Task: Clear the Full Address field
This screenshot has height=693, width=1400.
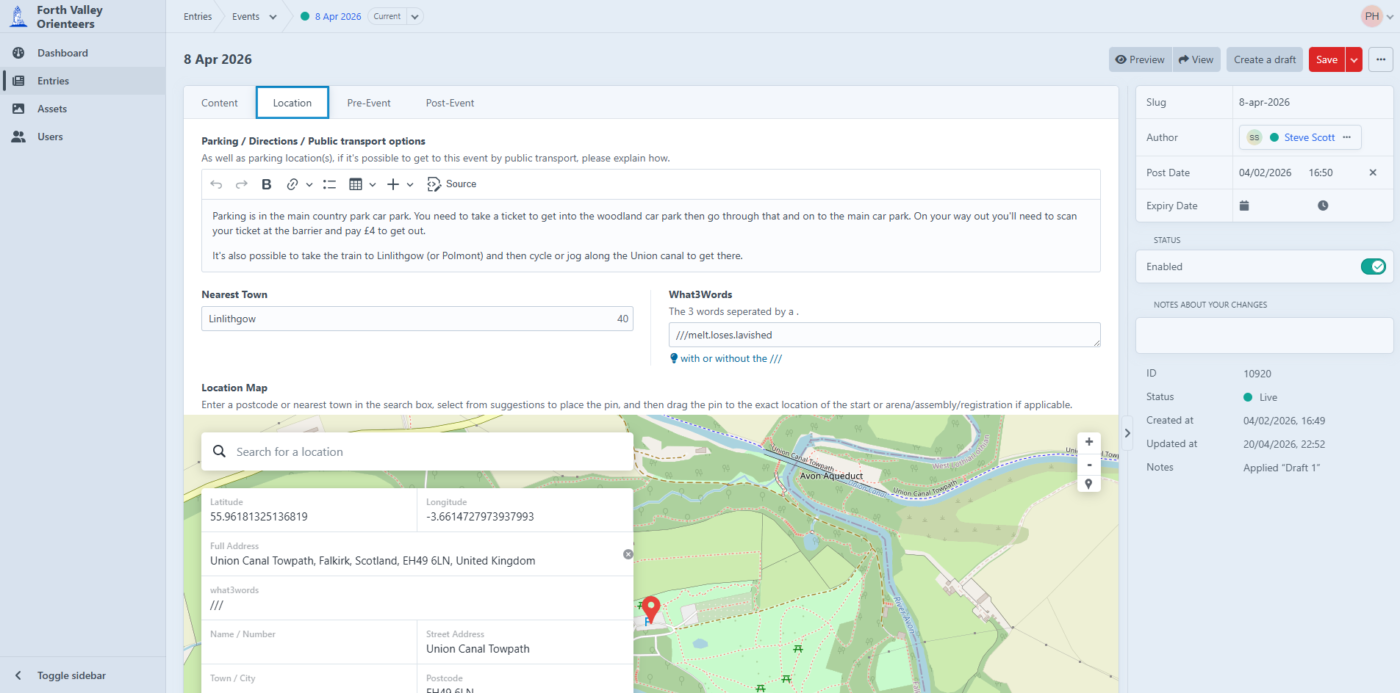Action: [628, 554]
